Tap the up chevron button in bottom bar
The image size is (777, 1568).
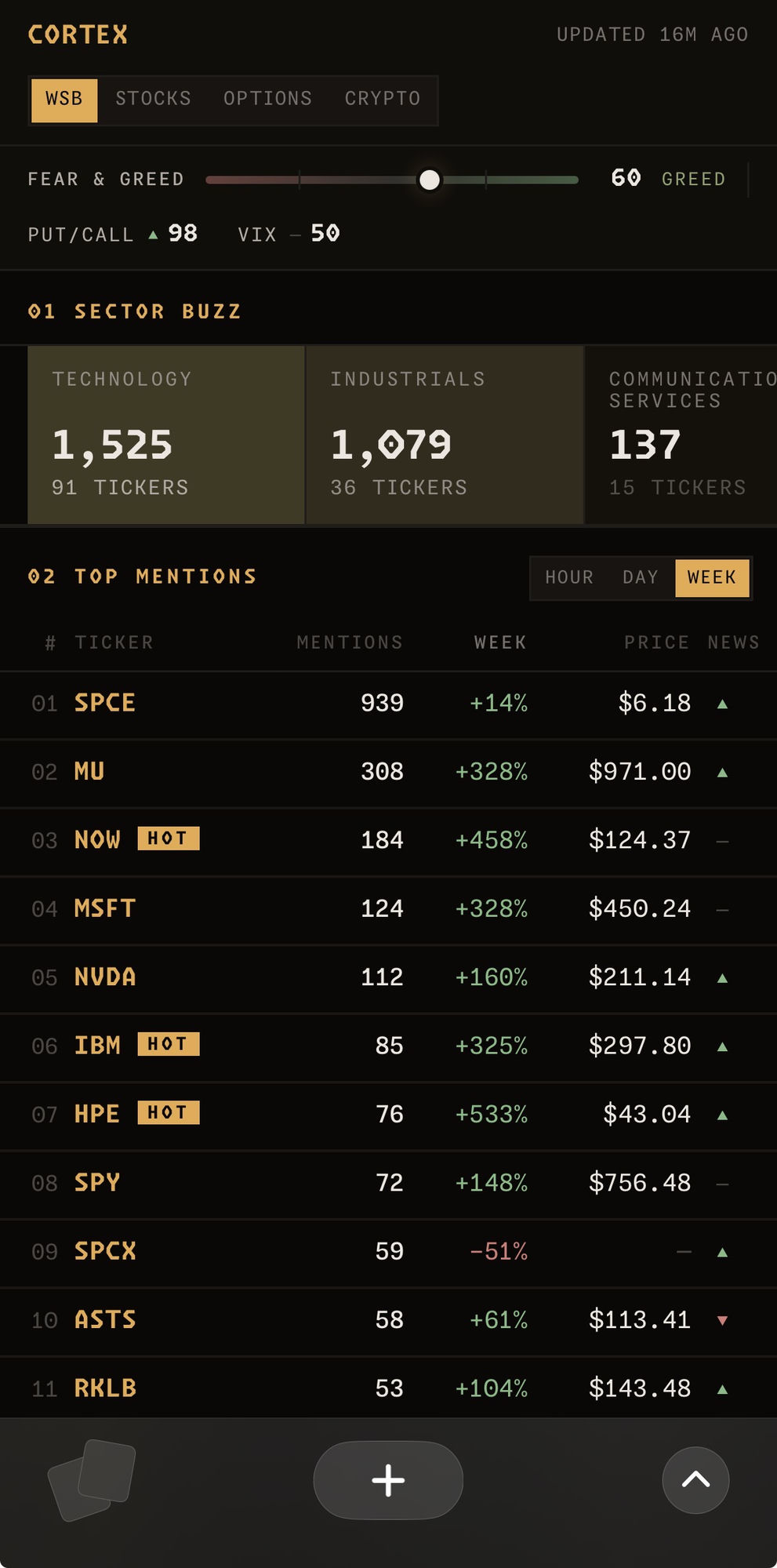[x=695, y=1480]
